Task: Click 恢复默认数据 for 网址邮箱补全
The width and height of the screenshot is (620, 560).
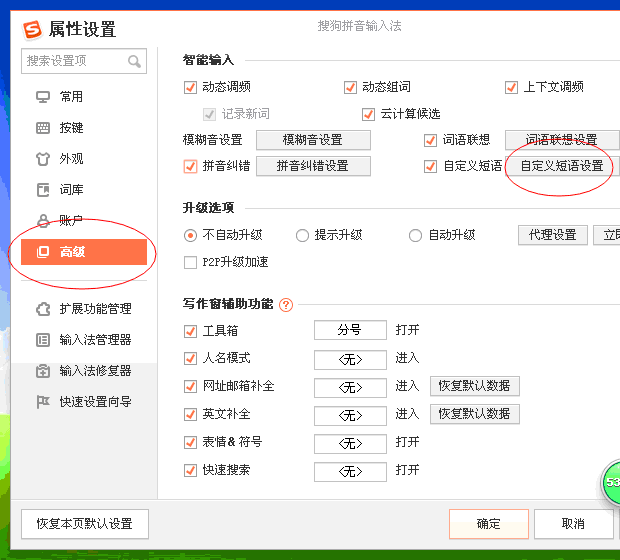Action: 474,386
